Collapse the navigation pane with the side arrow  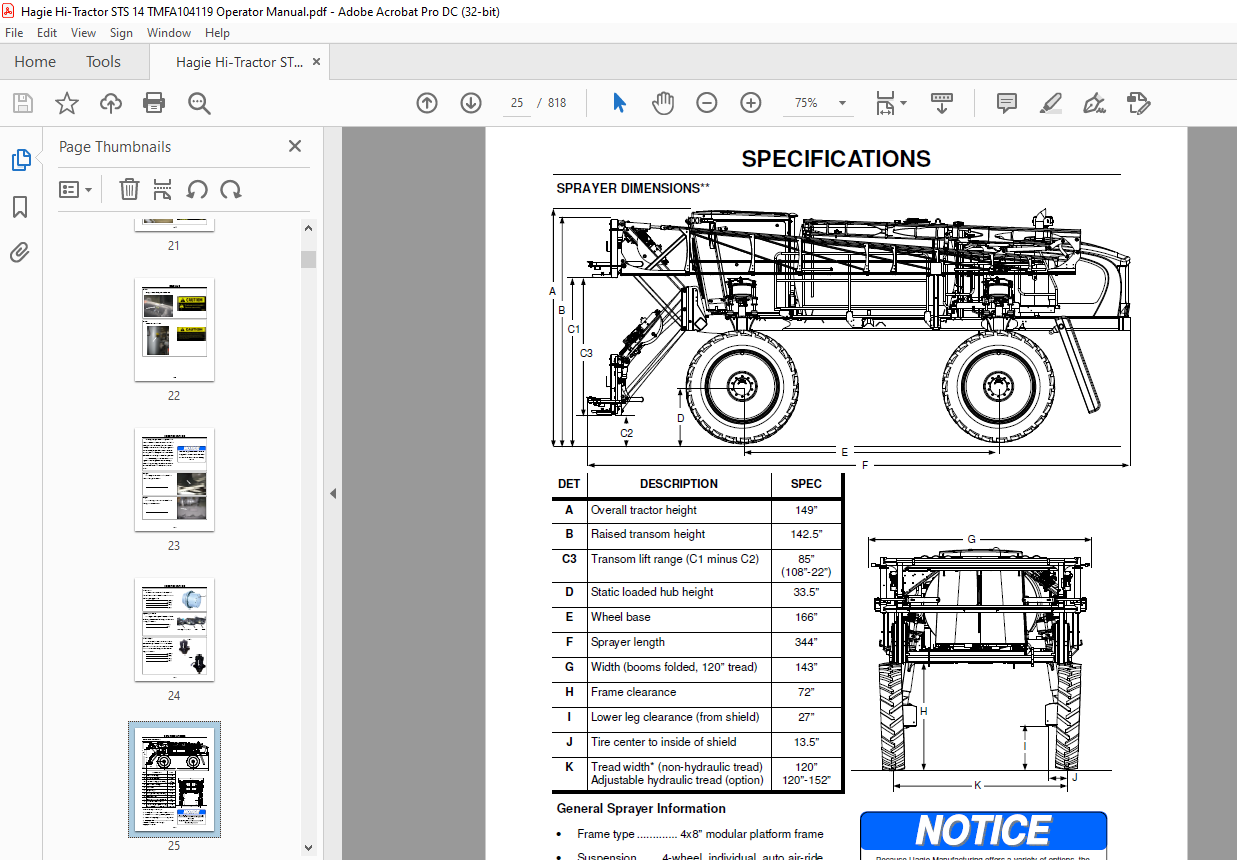pyautogui.click(x=333, y=493)
